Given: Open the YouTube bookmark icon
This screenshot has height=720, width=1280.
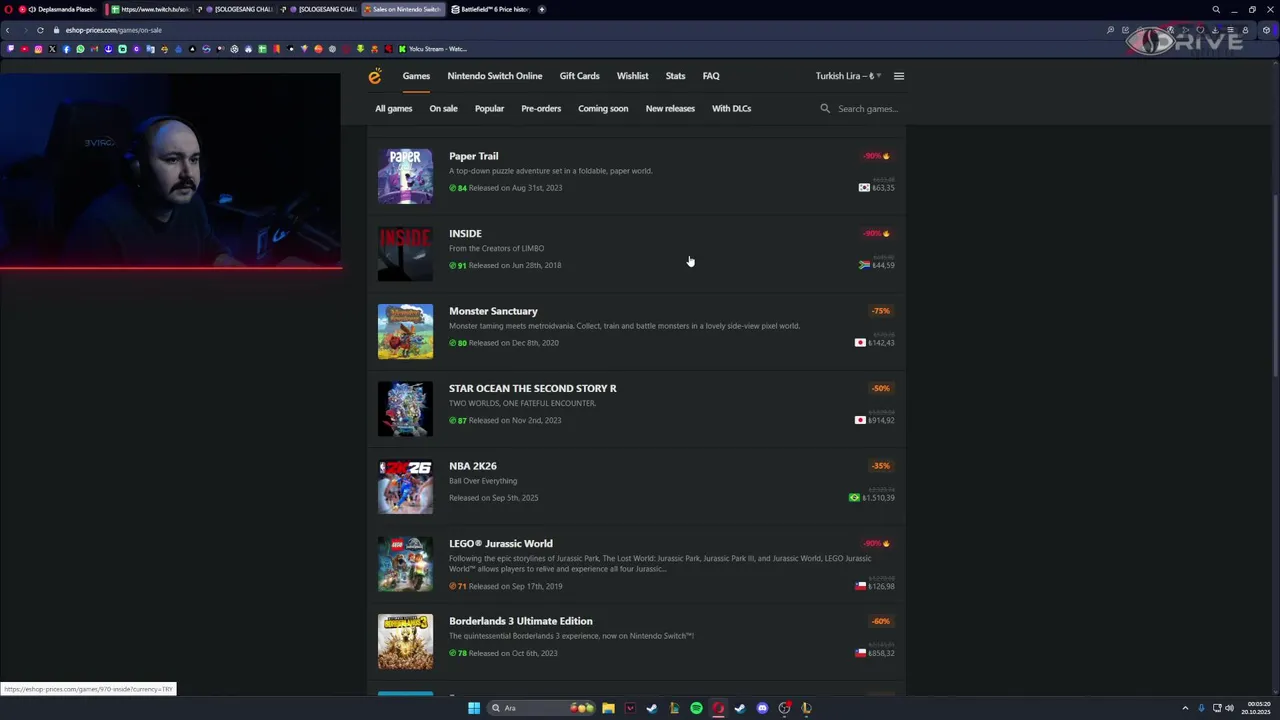Looking at the screenshot, I should click(24, 49).
